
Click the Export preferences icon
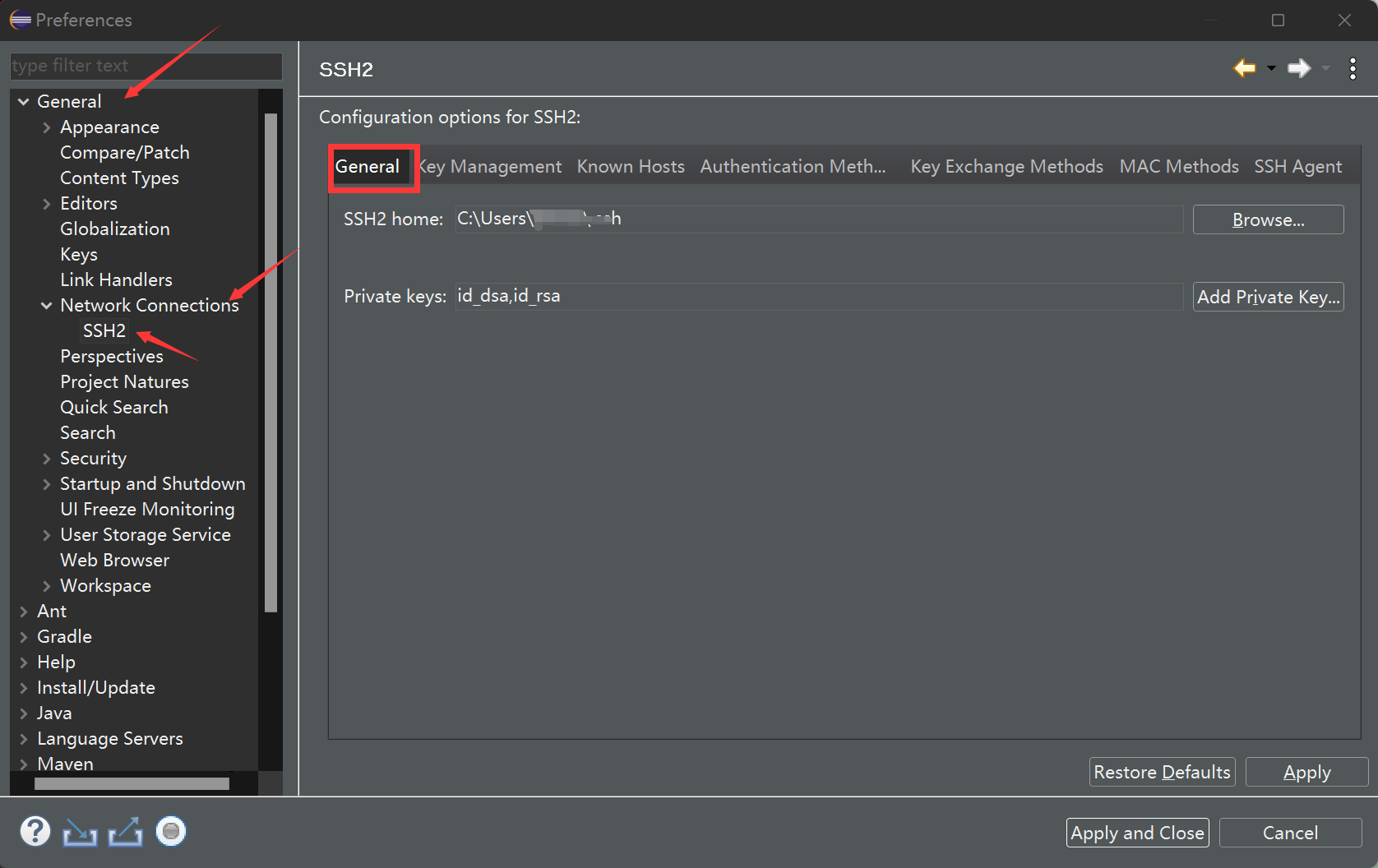(125, 832)
